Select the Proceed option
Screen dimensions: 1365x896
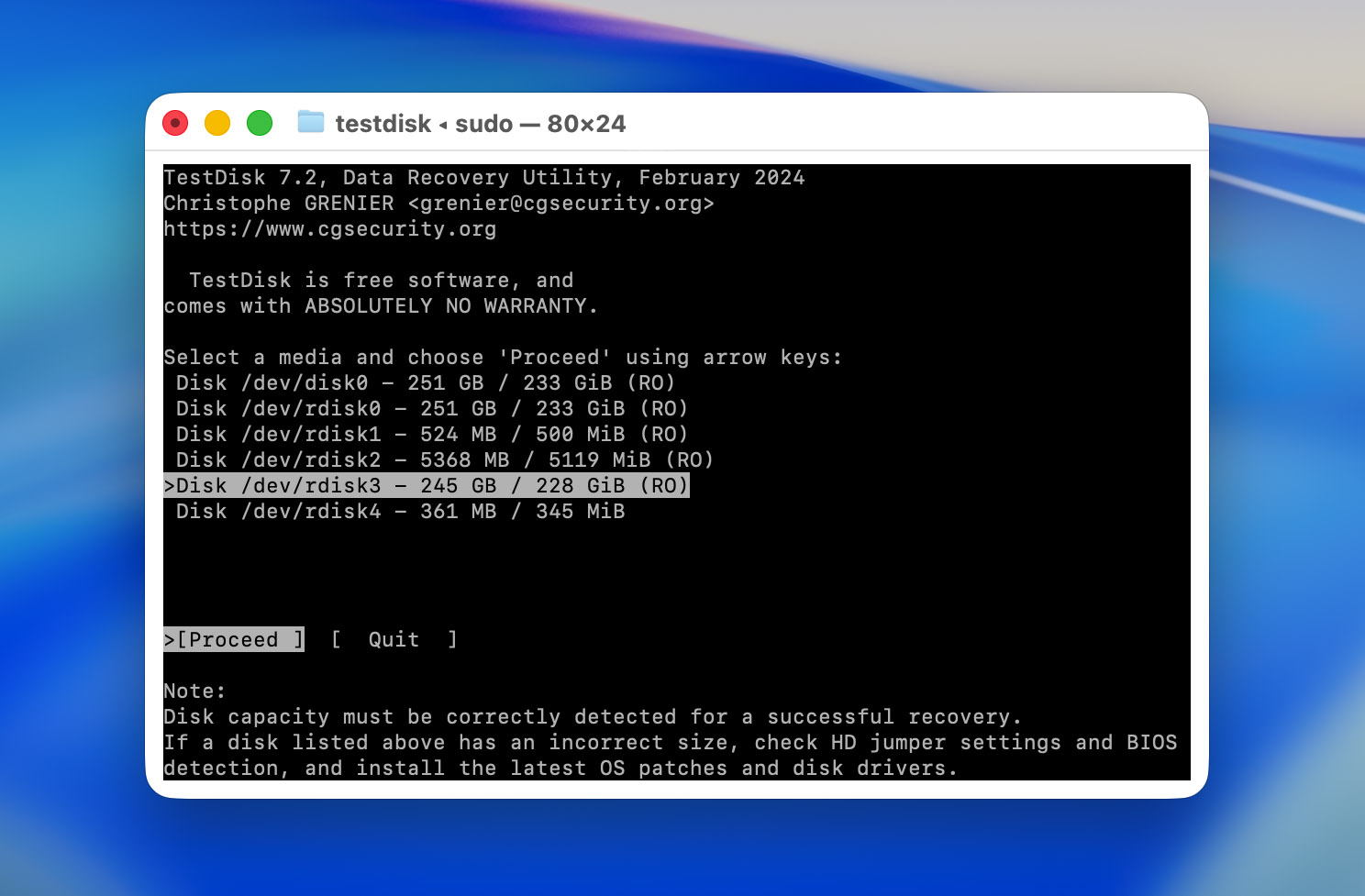(x=234, y=639)
